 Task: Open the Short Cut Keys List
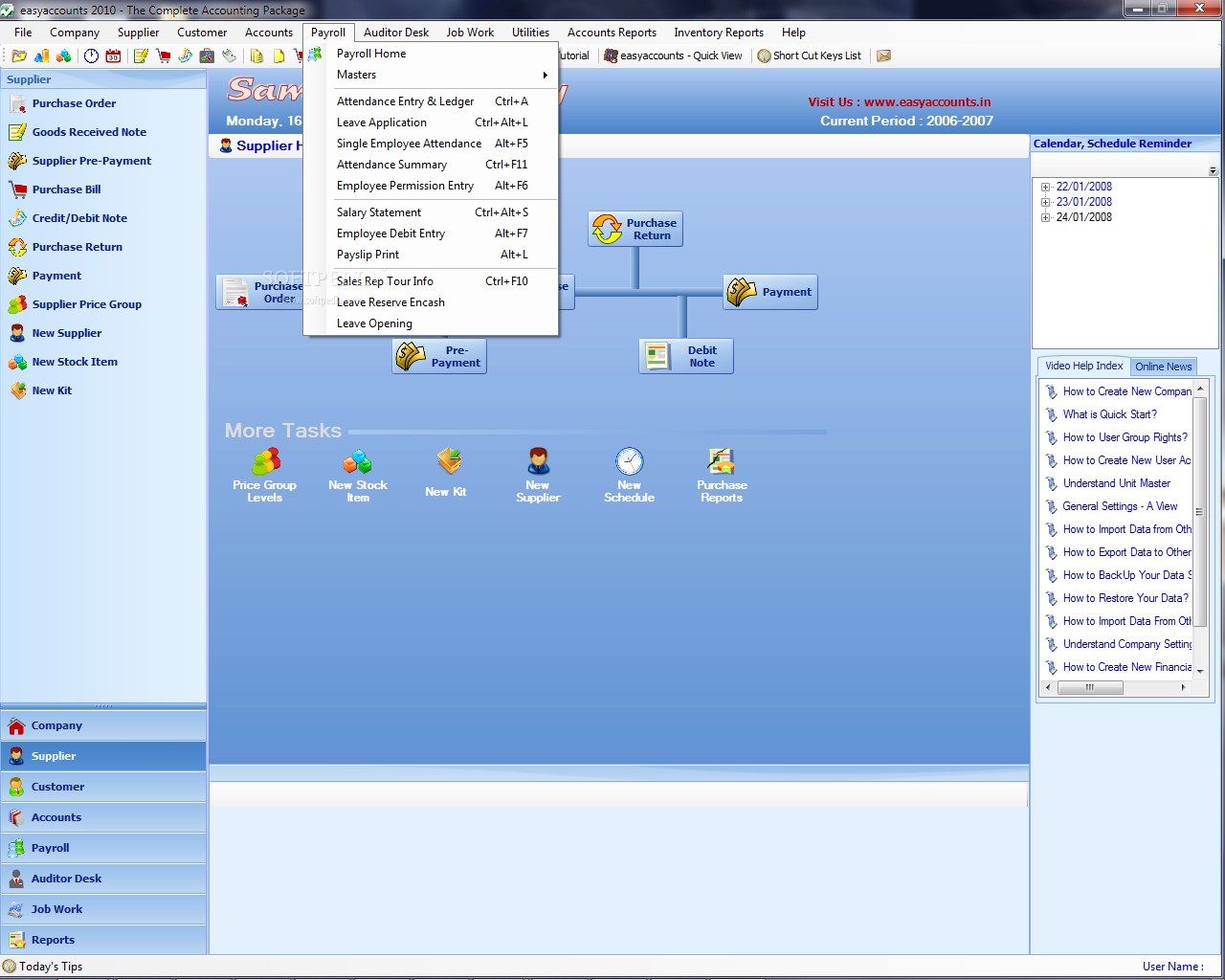810,56
